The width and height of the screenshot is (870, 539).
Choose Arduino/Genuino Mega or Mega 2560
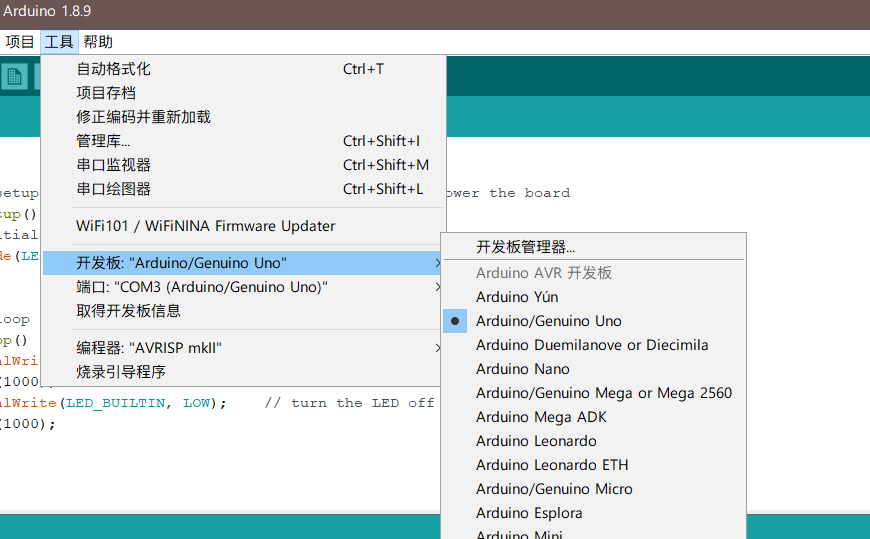coord(594,393)
